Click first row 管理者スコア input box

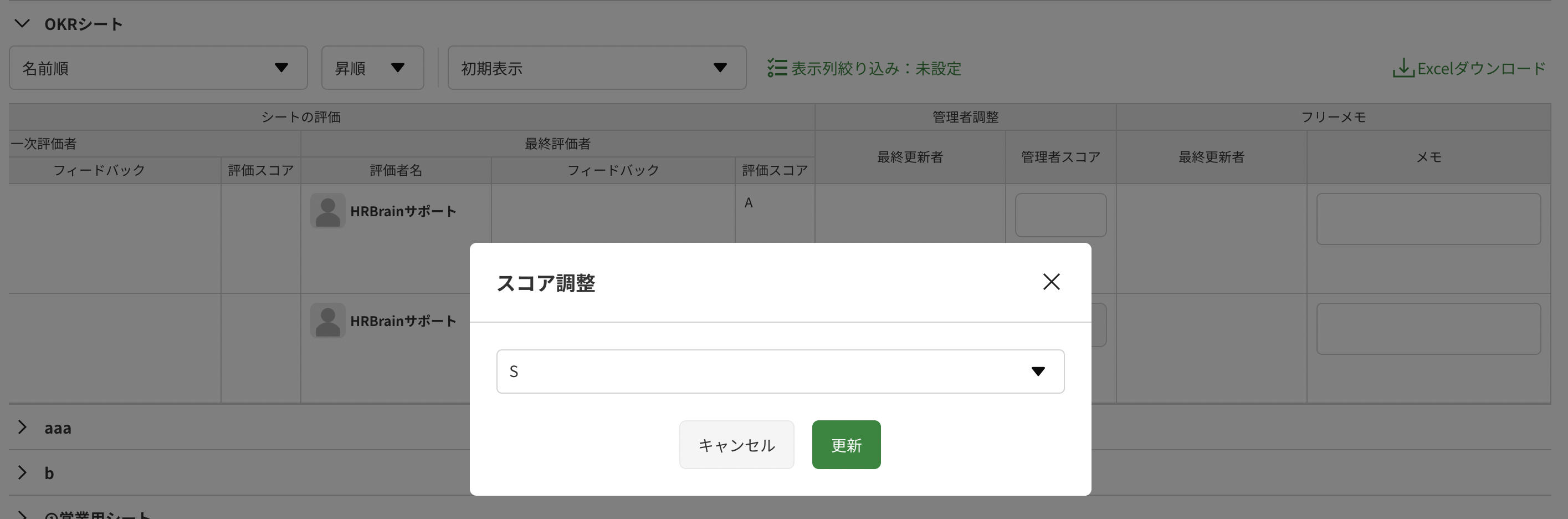(x=1060, y=215)
